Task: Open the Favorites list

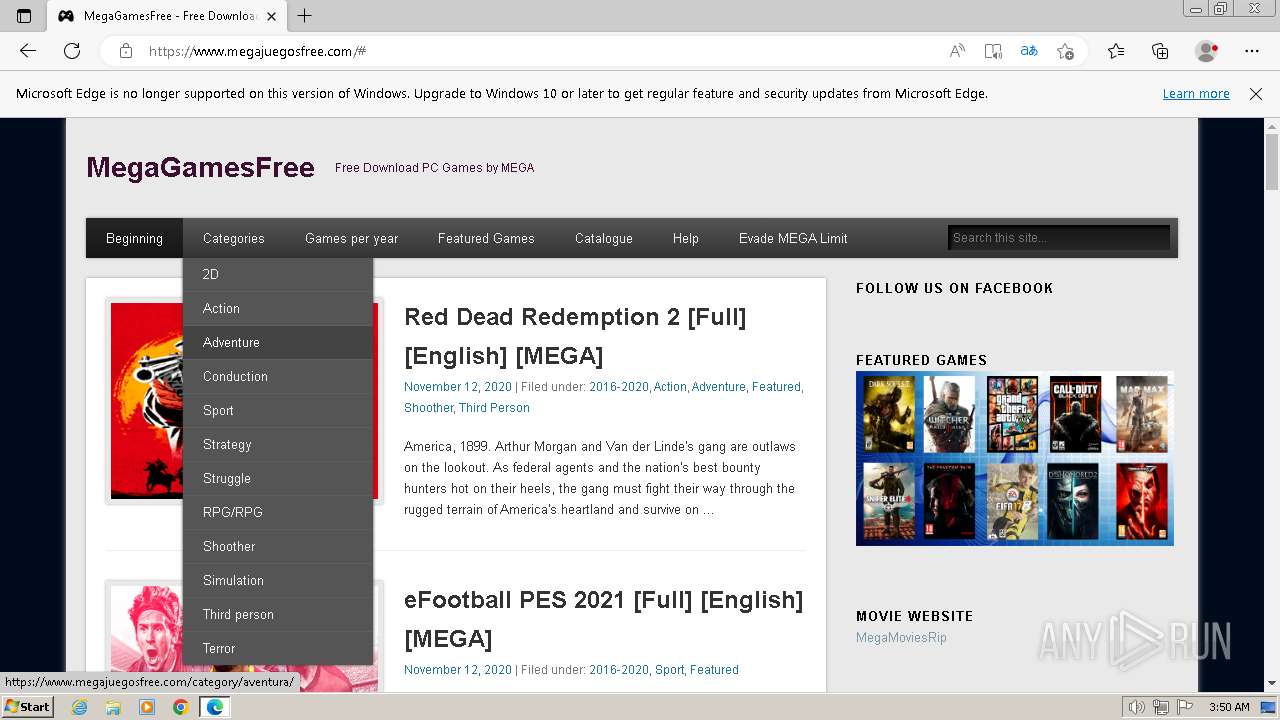Action: pos(1116,51)
